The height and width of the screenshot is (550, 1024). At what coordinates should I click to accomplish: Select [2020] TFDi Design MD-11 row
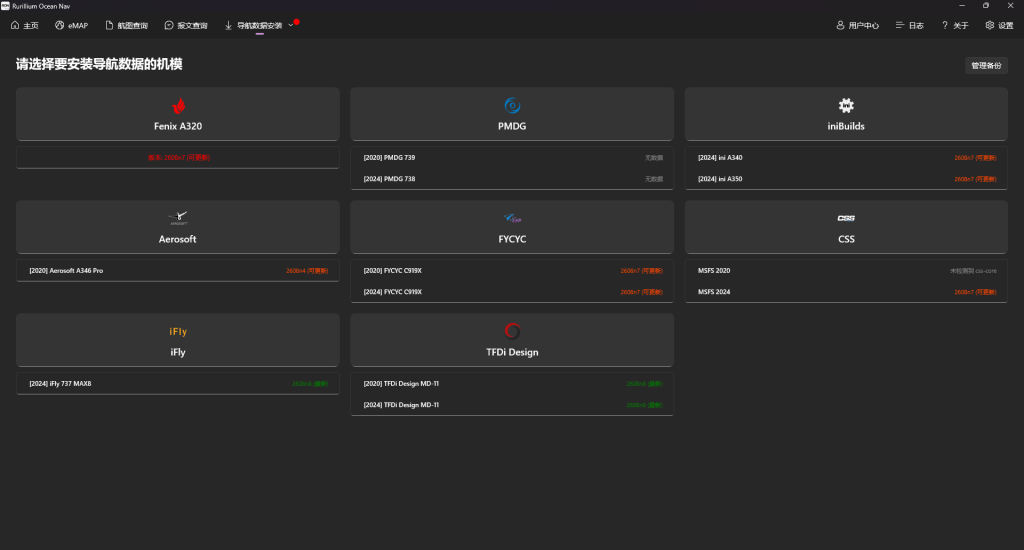point(512,383)
